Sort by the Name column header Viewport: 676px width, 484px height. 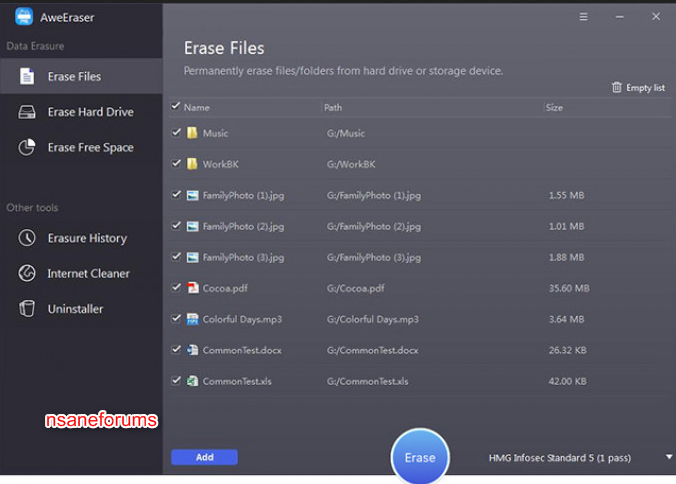coord(197,107)
